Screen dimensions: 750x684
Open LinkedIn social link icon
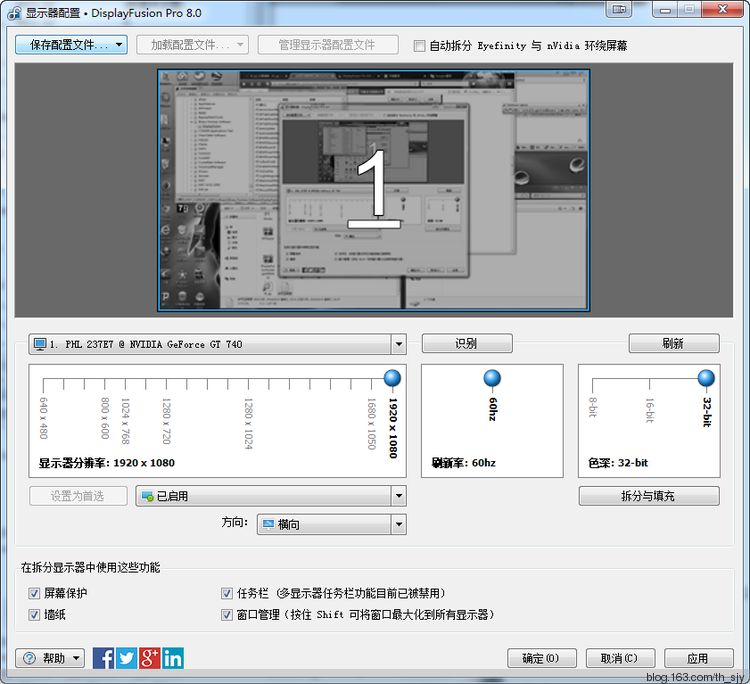(x=173, y=659)
